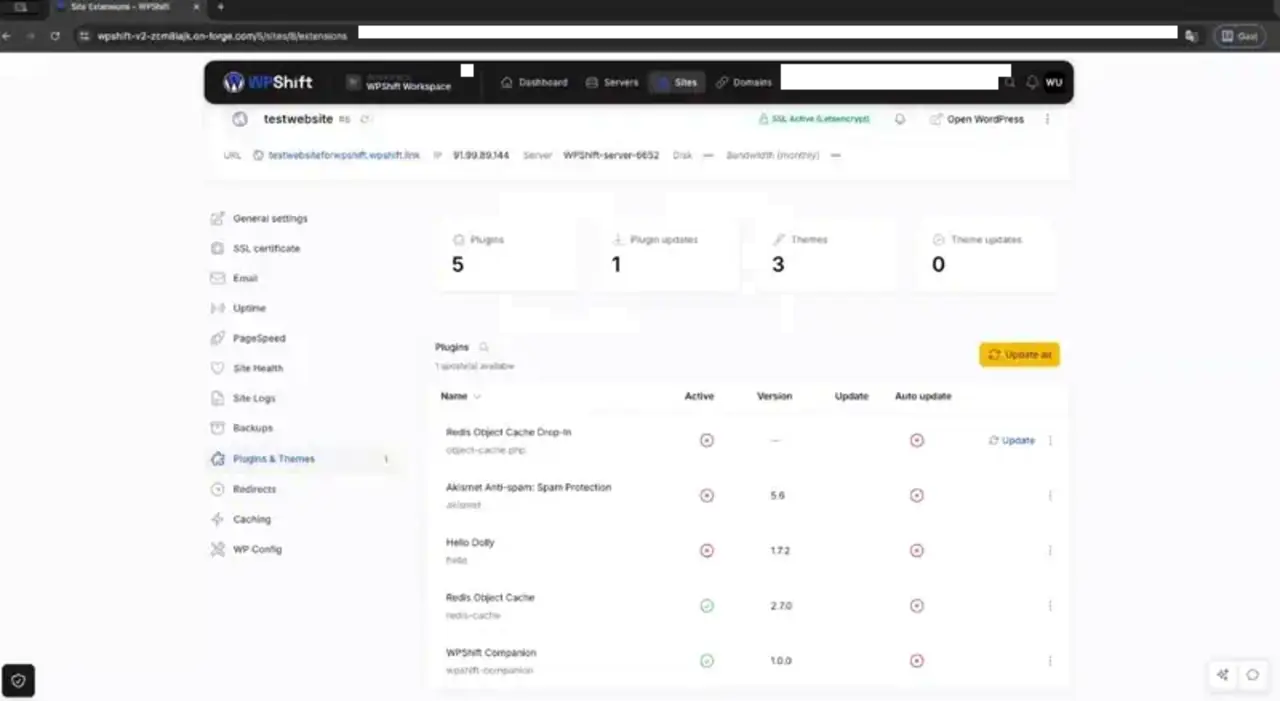Reload the page in browser toolbar
Image resolution: width=1280 pixels, height=701 pixels.
55,35
